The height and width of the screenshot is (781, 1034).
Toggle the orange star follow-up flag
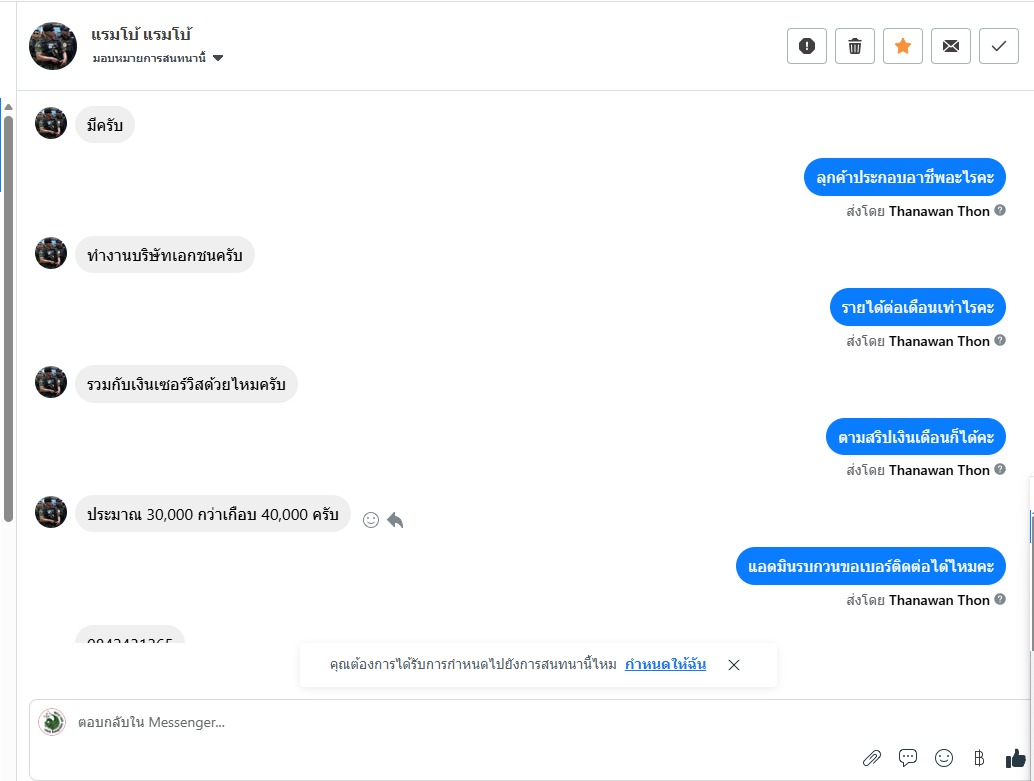pyautogui.click(x=903, y=46)
